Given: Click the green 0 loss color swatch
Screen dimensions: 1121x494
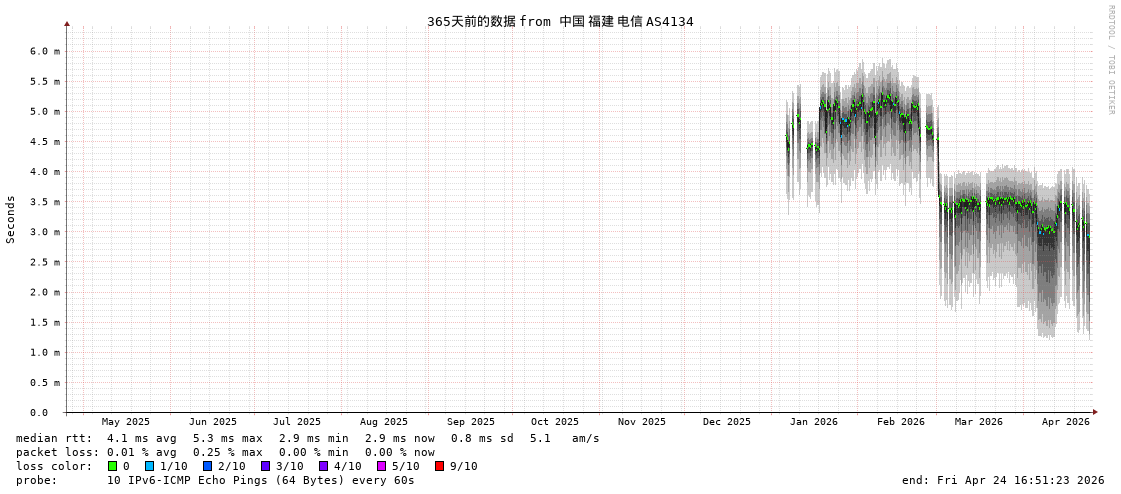Looking at the screenshot, I should pos(112,466).
